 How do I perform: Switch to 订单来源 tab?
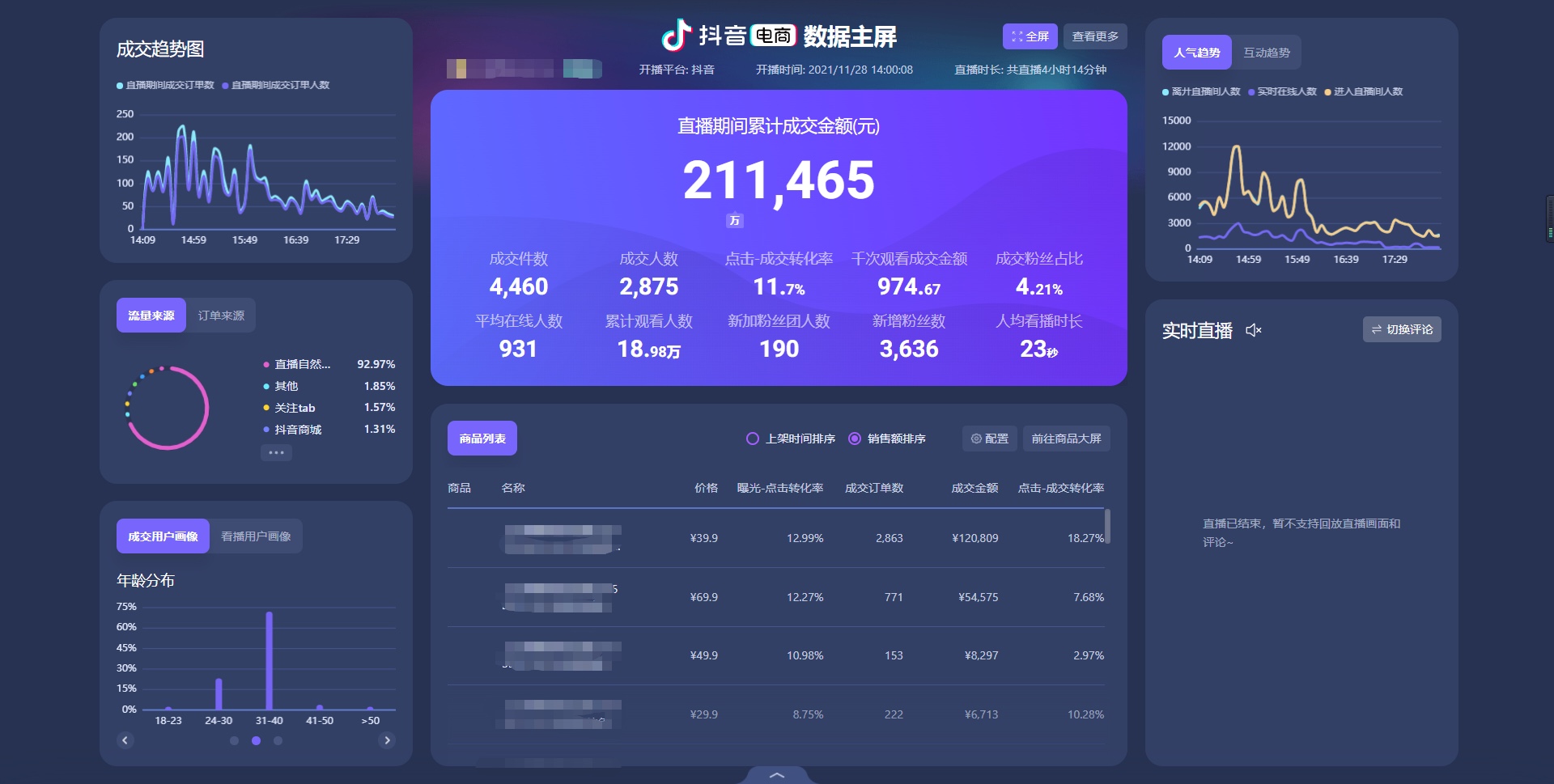coord(221,316)
